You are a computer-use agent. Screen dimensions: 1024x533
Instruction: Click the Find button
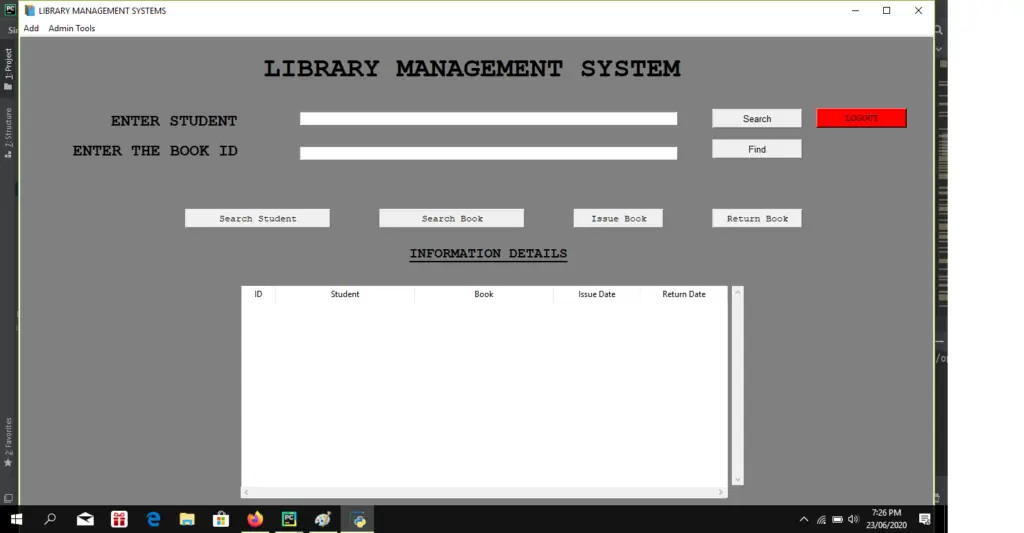tap(756, 149)
